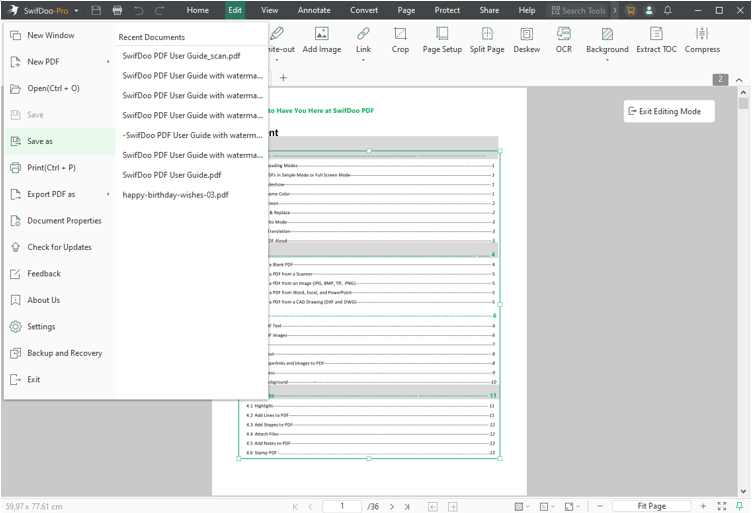Choose New Window from file menu
This screenshot has height=513, width=752.
click(59, 35)
